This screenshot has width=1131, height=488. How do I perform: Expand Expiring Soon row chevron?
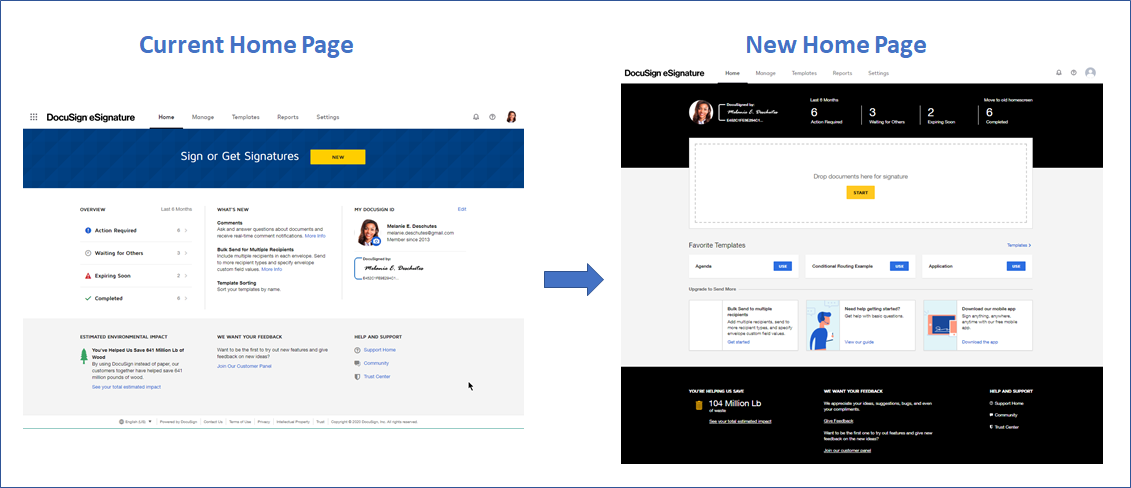click(x=186, y=275)
